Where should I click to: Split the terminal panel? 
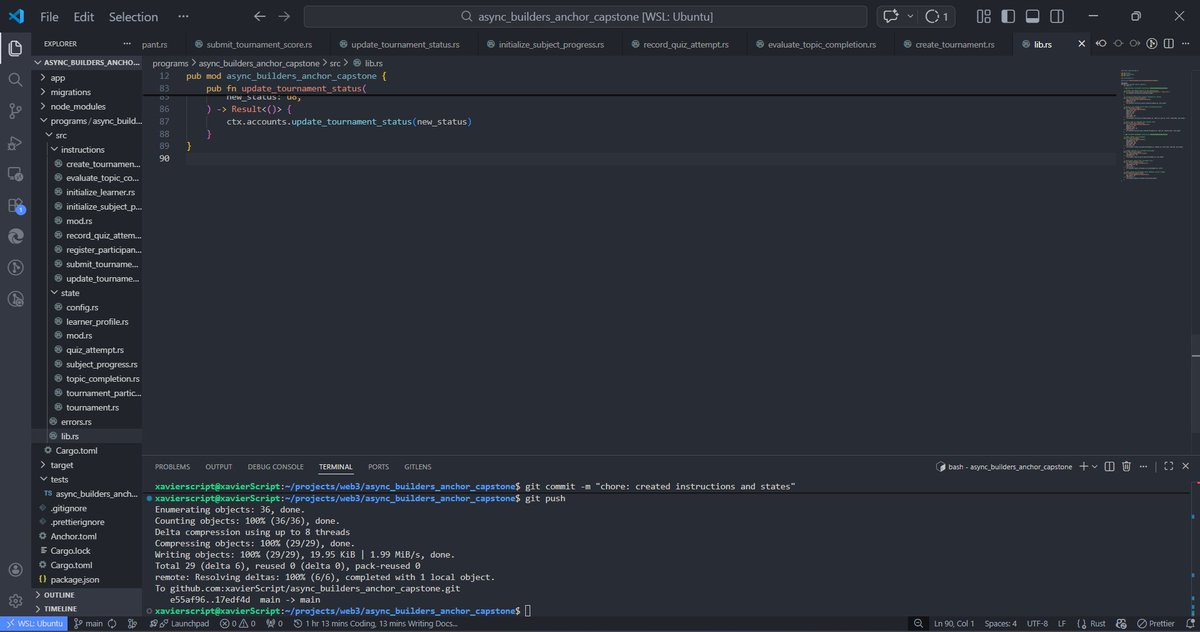tap(1110, 467)
